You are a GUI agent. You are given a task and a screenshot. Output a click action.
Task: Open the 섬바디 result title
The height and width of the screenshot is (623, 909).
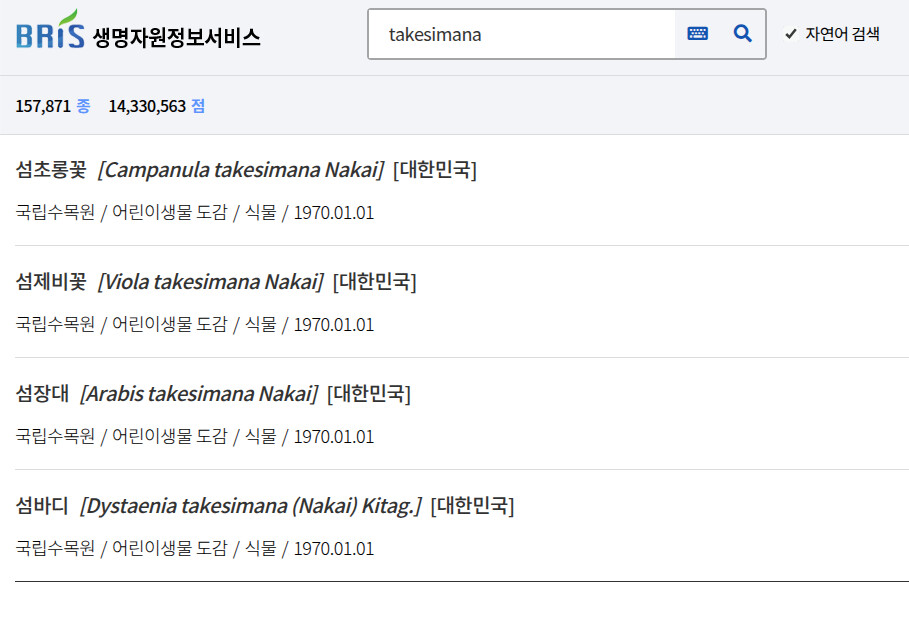[x=42, y=506]
